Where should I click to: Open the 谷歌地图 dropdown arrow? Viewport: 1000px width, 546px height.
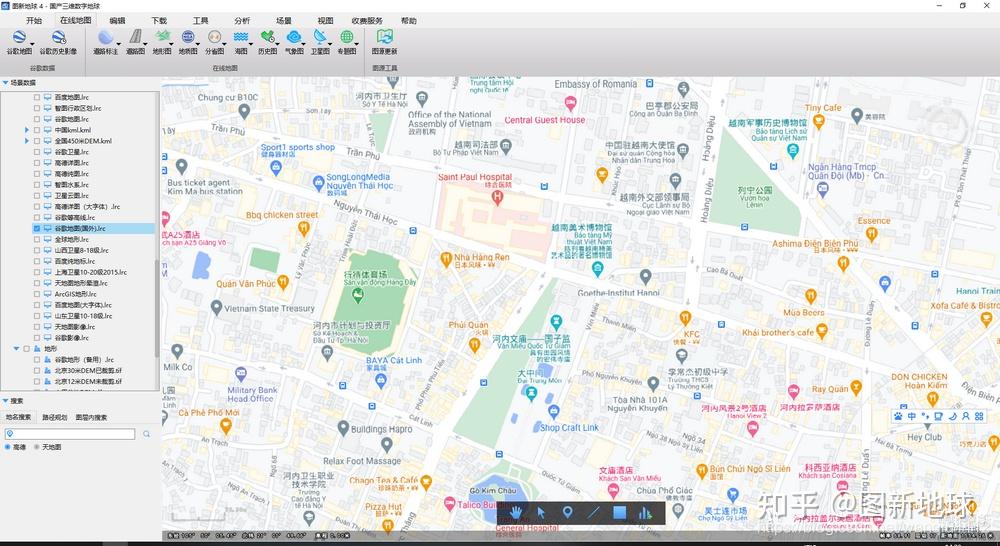pyautogui.click(x=32, y=44)
